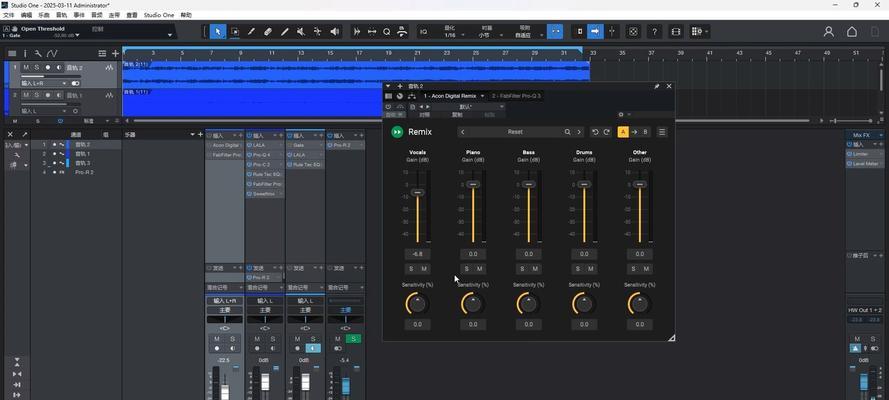Mute track 2 in arrangement
889x400 pixels.
(x=26, y=95)
